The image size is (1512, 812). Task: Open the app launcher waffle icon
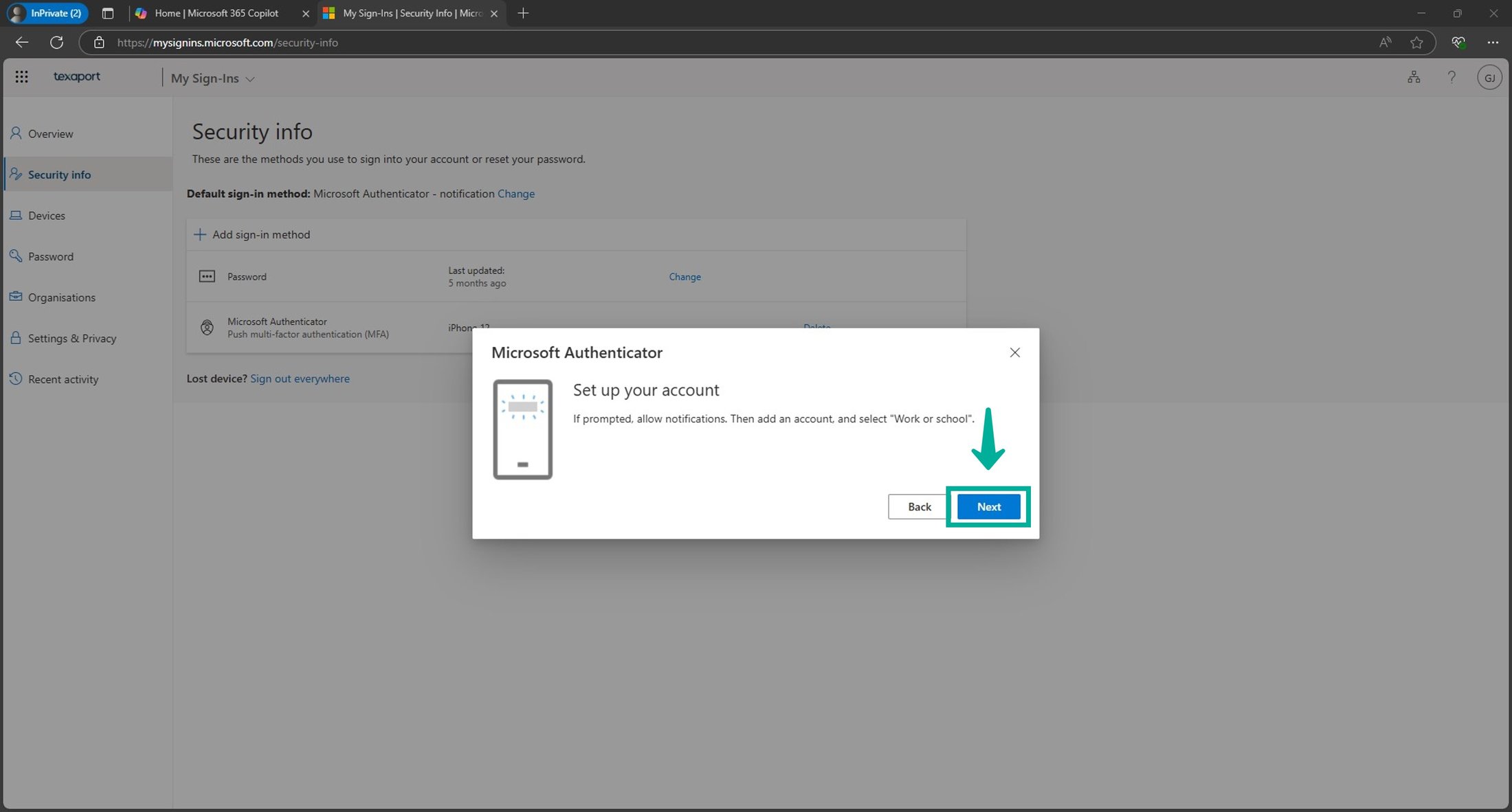coord(21,76)
